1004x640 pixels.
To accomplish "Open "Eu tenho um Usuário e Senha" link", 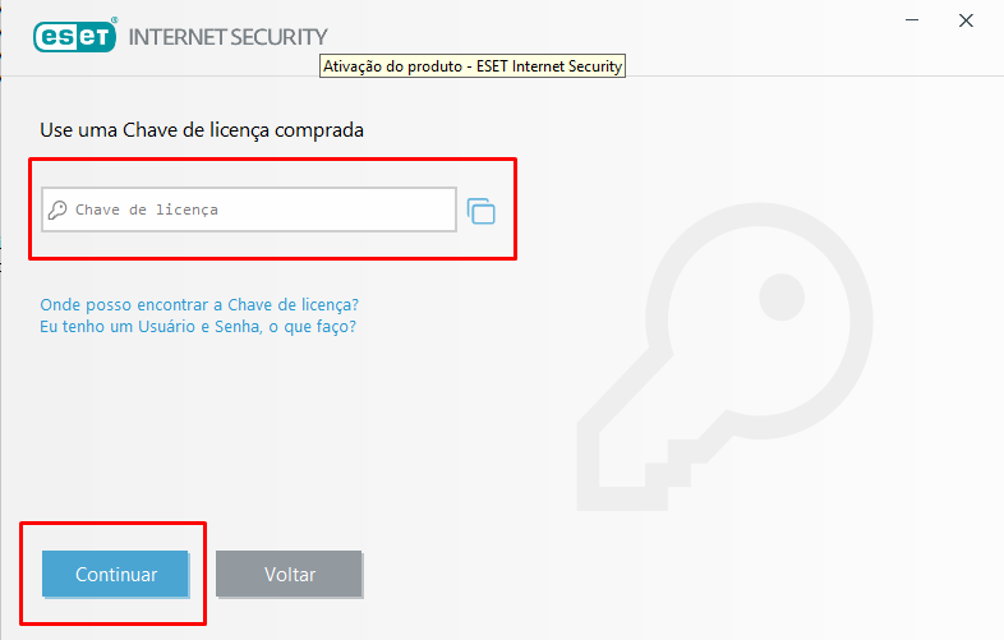I will coord(198,326).
